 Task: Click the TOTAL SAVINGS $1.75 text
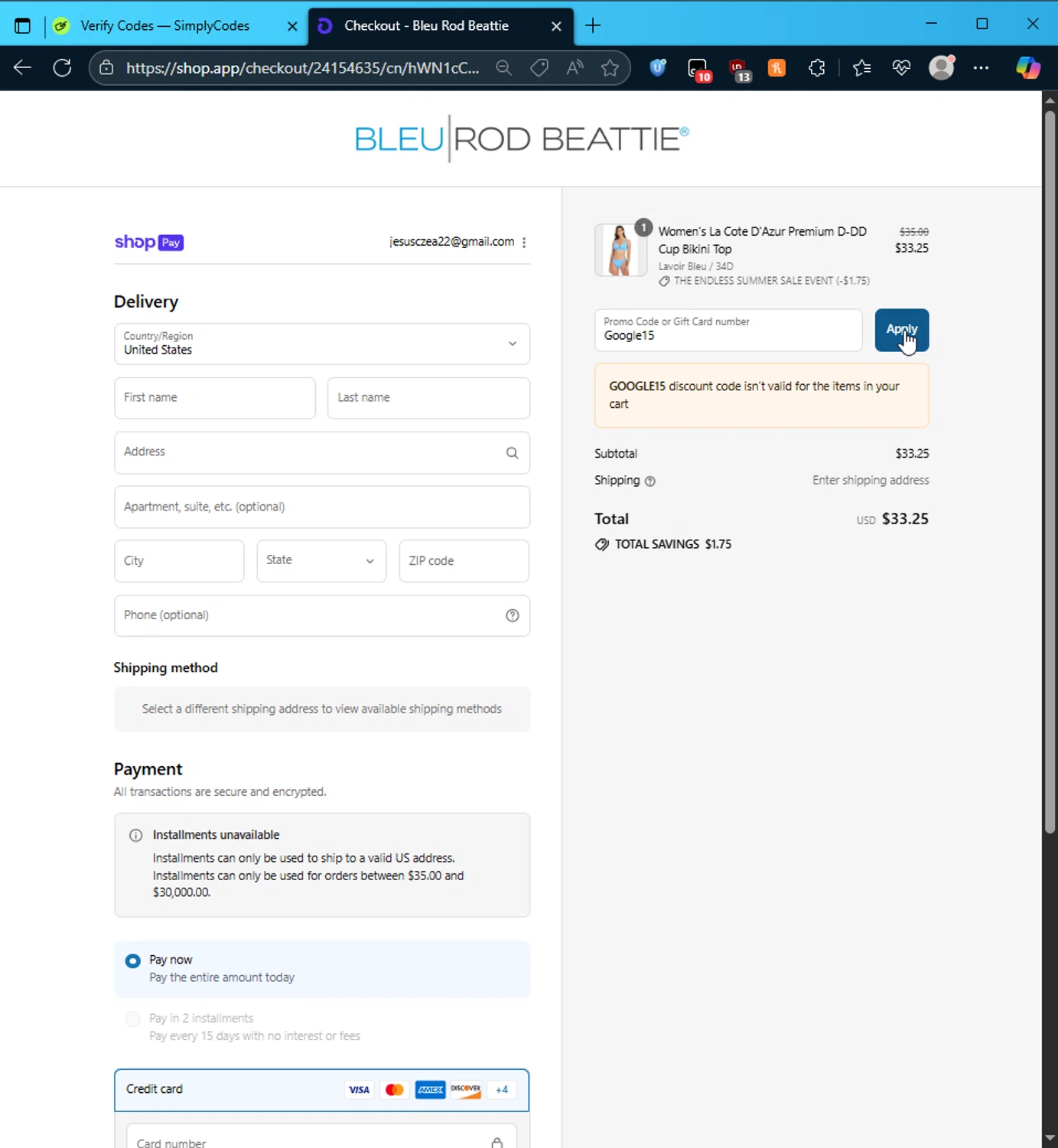tap(673, 544)
